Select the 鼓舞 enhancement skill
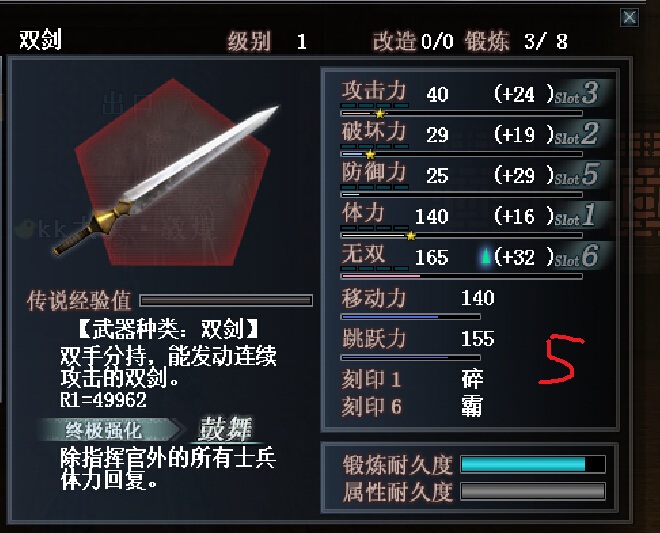This screenshot has width=660, height=533. point(226,429)
